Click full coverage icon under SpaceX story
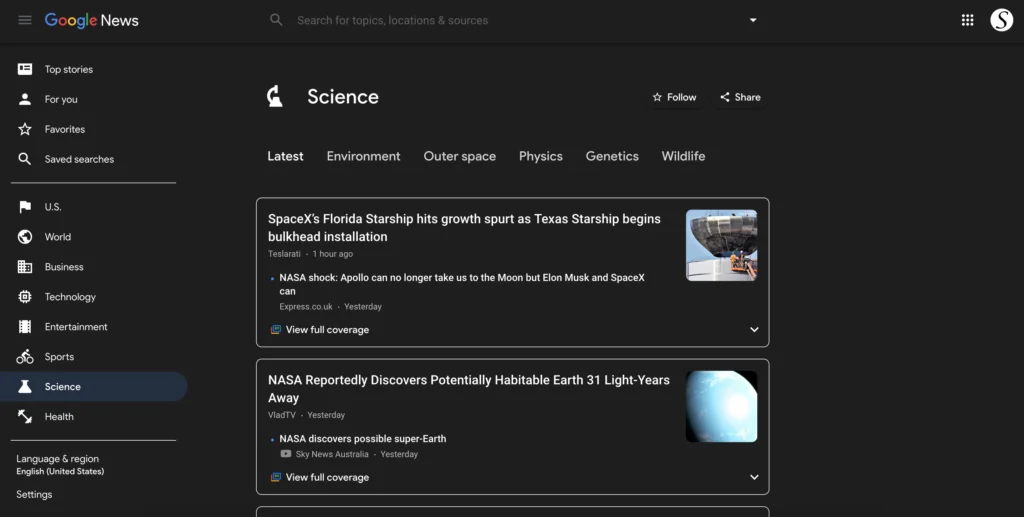 point(276,330)
